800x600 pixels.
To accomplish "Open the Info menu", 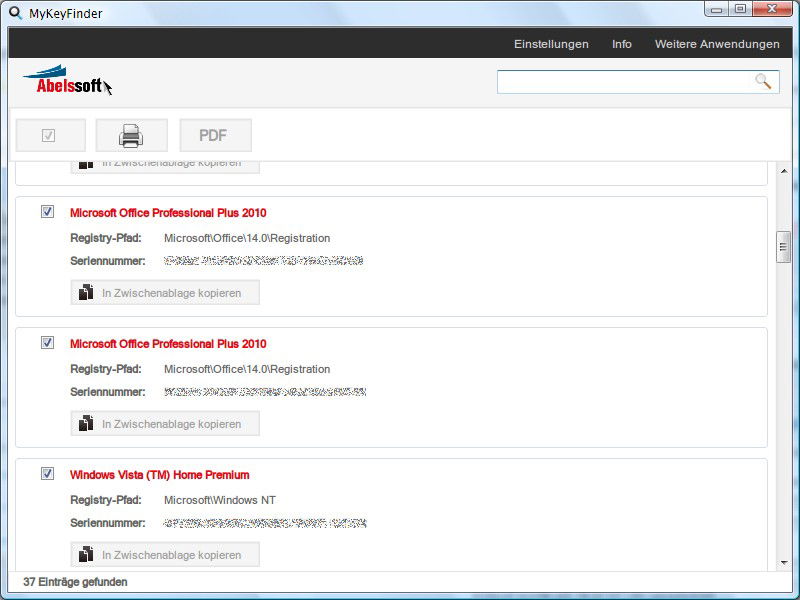I will tap(621, 44).
